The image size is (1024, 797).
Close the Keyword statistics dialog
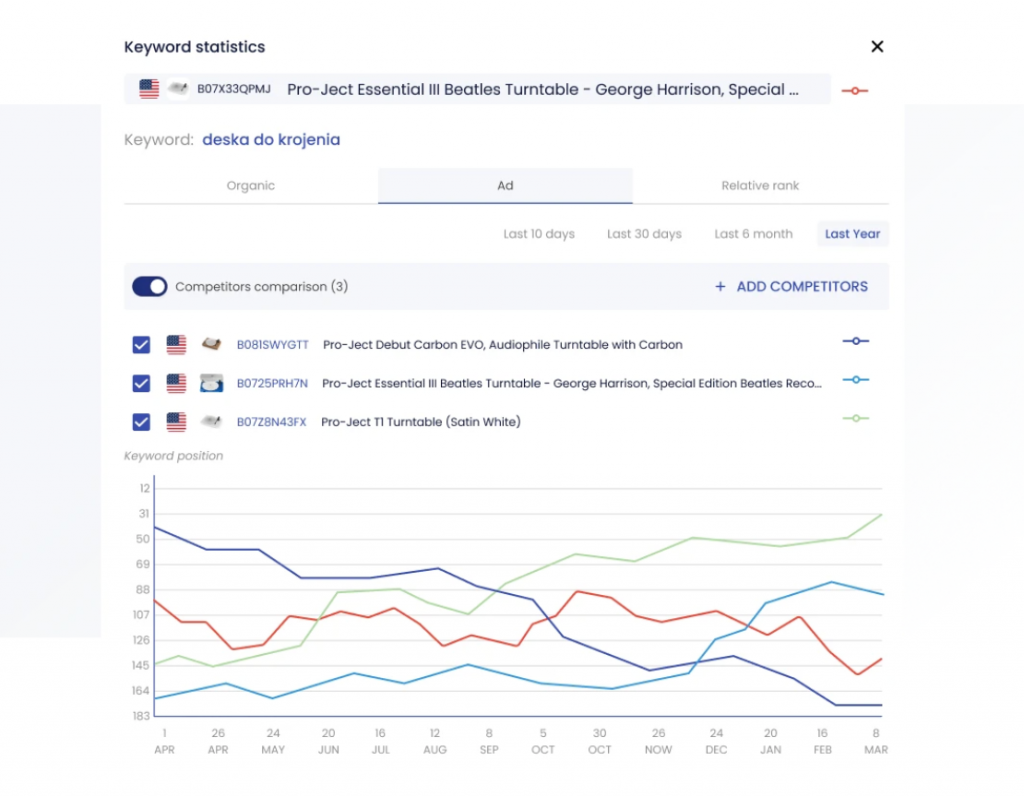pos(877,46)
